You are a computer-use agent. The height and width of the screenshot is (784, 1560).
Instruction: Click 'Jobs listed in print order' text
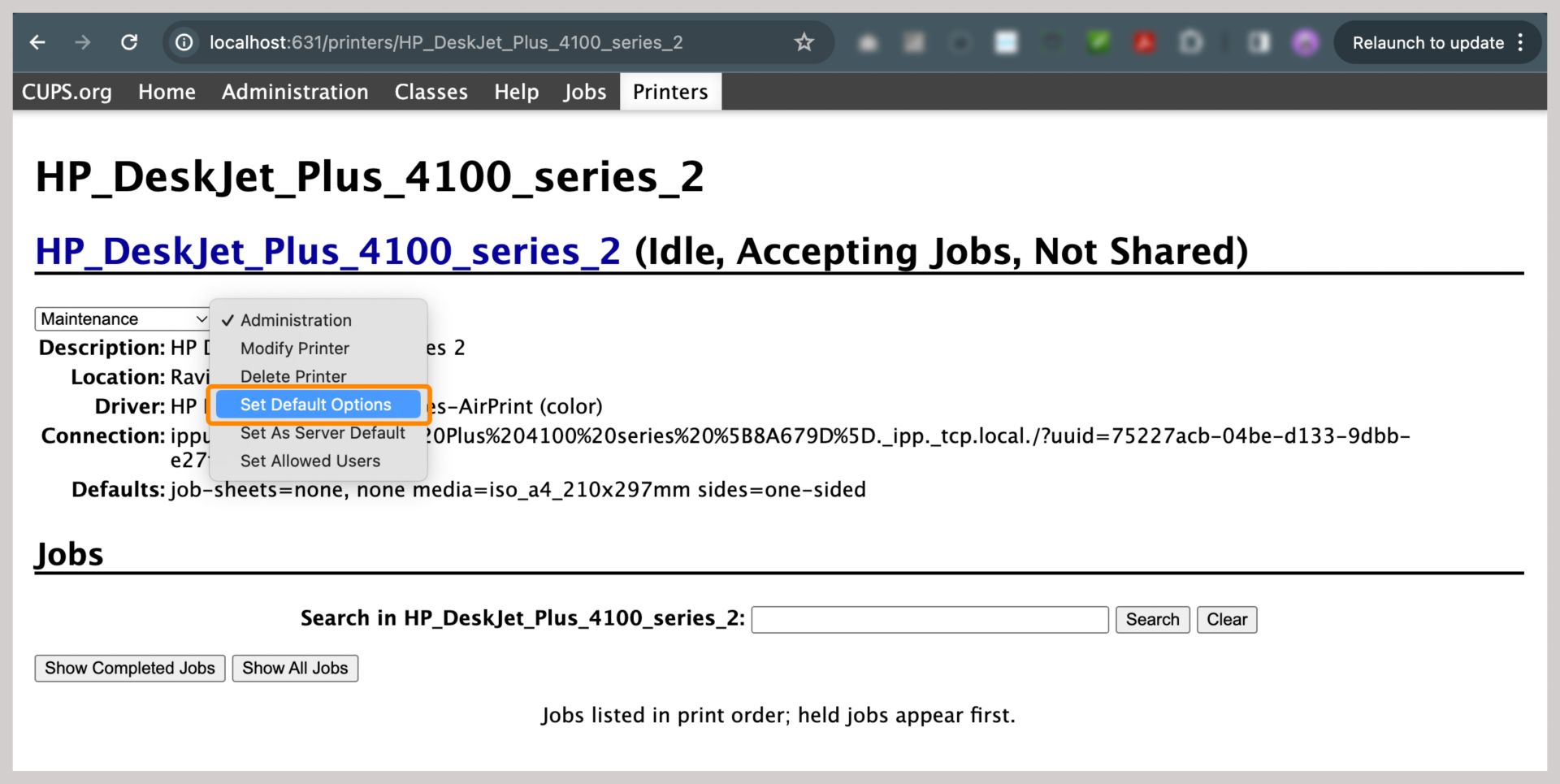[x=778, y=716]
